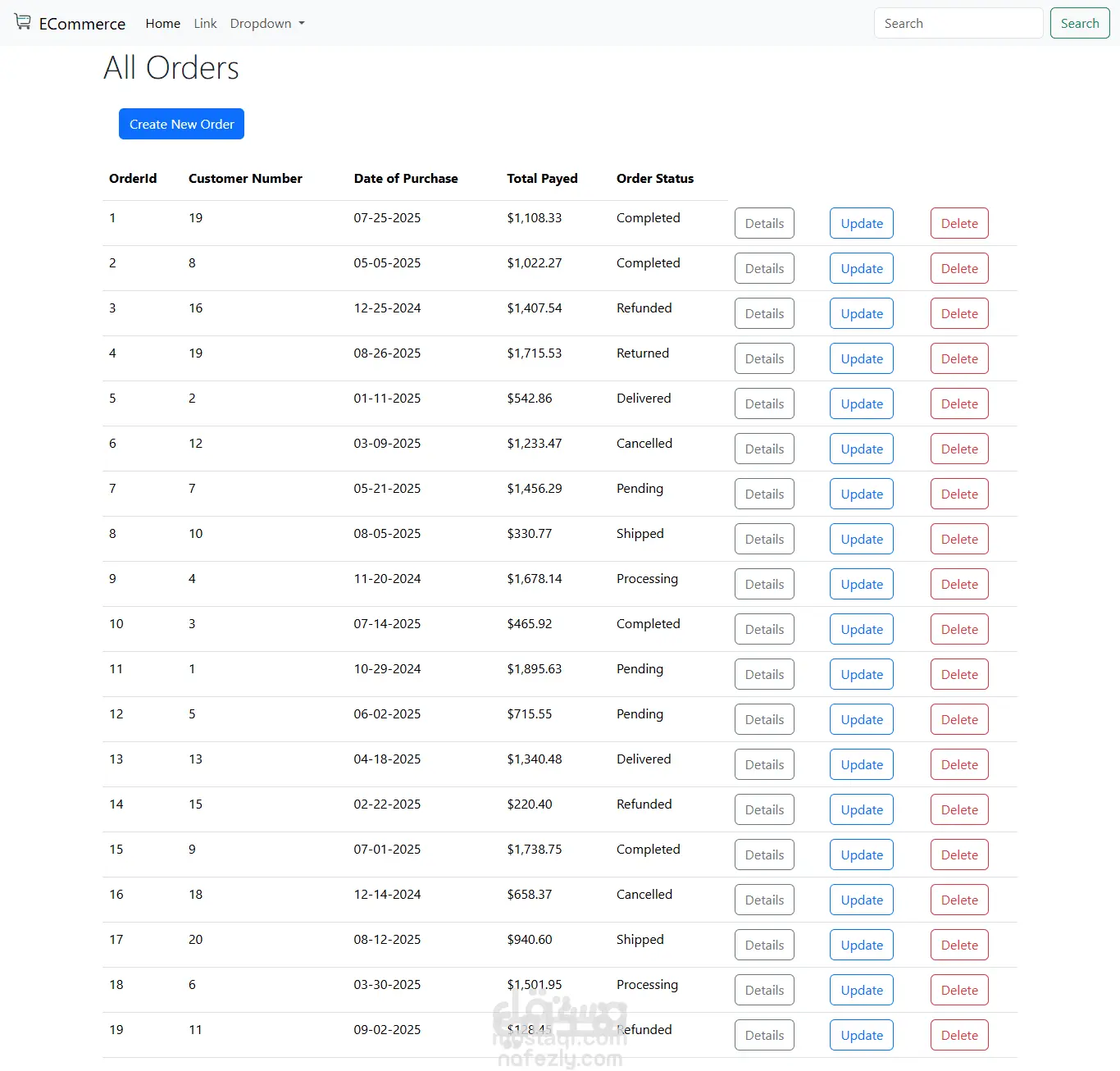The width and height of the screenshot is (1120, 1071).
Task: Open the Link nav item
Action: [x=205, y=24]
